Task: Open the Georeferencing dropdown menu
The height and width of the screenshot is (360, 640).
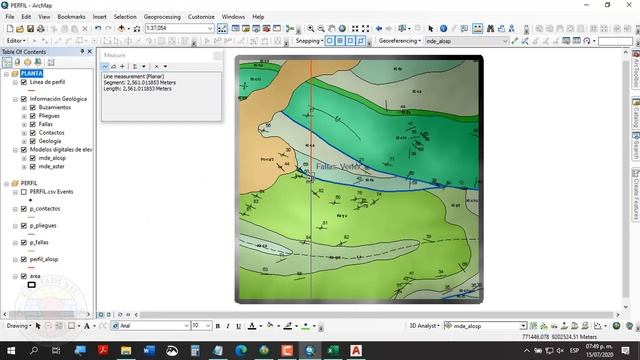Action: (400, 41)
